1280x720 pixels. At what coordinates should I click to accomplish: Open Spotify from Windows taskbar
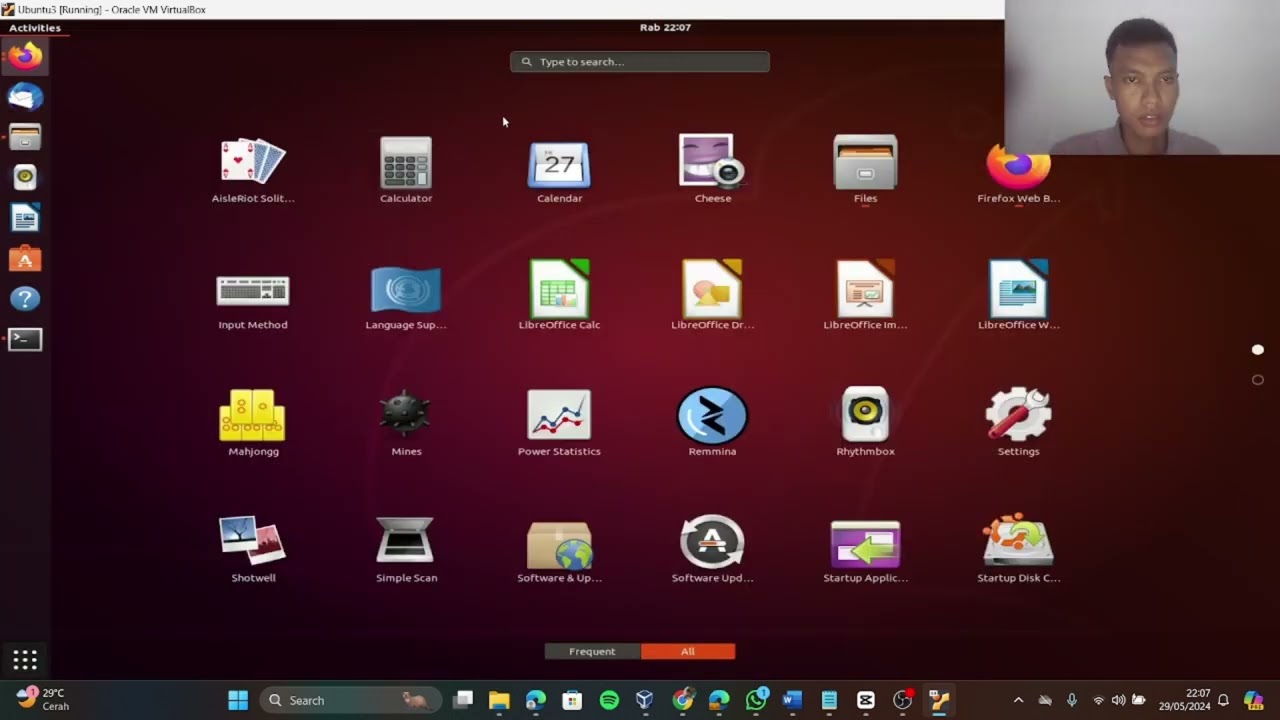609,700
